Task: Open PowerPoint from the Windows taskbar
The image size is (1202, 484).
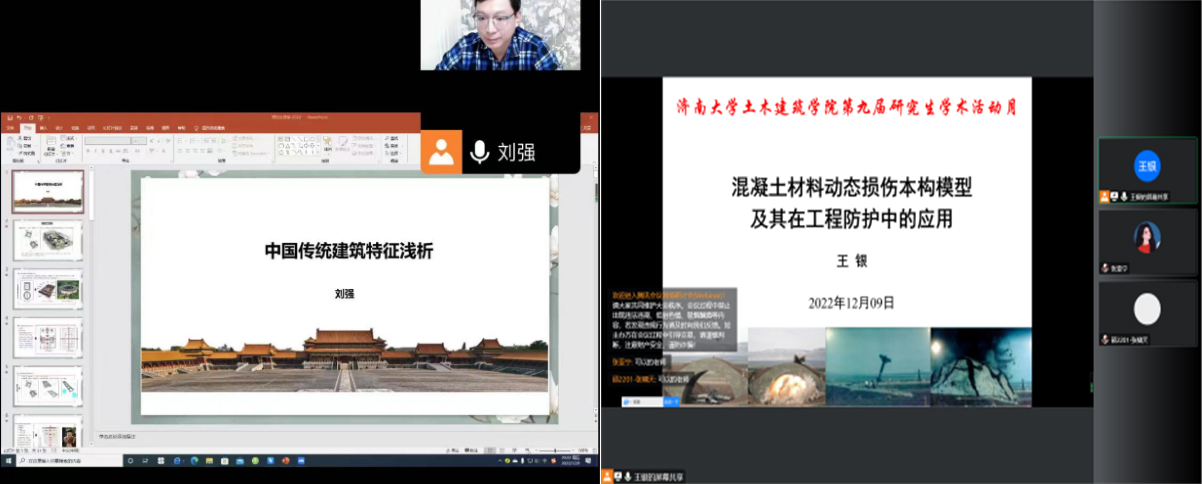Action: (286, 461)
